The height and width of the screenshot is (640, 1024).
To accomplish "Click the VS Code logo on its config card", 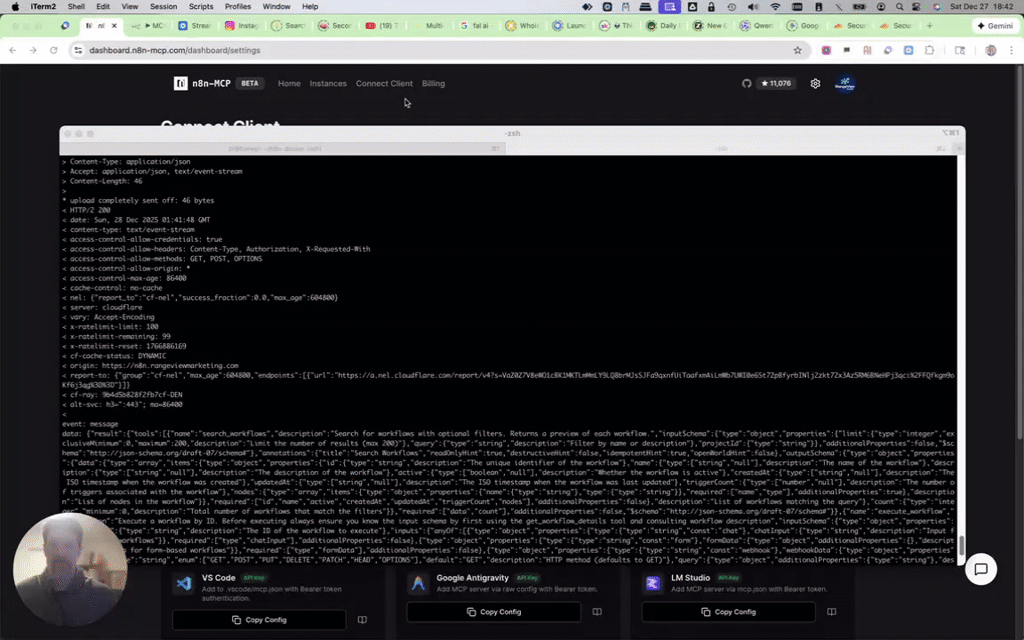I will [182, 585].
